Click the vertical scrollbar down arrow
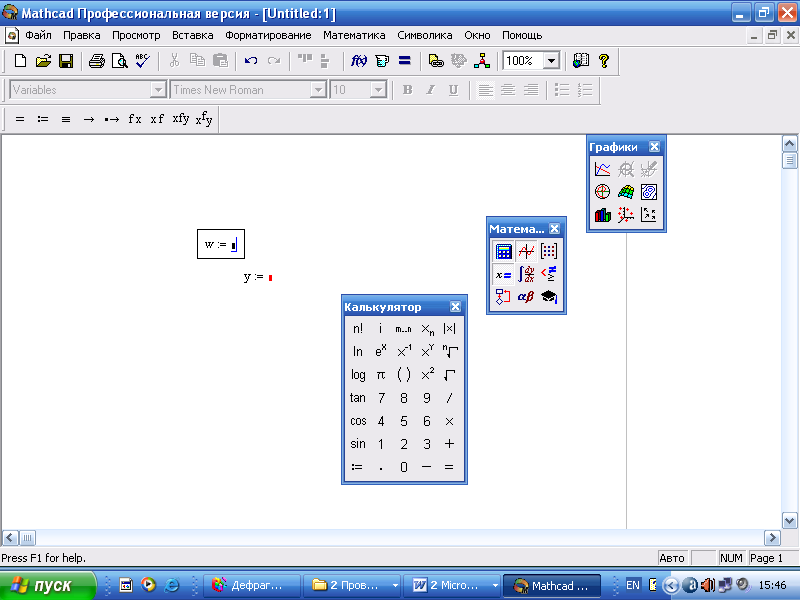800x600 pixels. coord(789,521)
